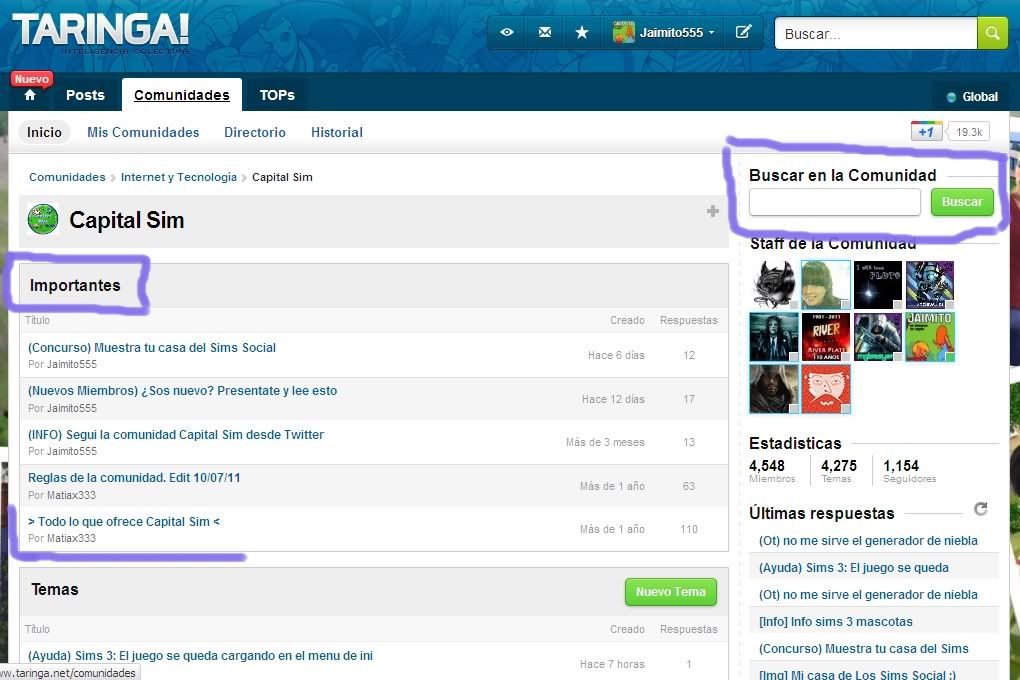Viewport: 1020px width, 680px height.
Task: Click the Capital Sim community avatar
Action: (x=43, y=219)
